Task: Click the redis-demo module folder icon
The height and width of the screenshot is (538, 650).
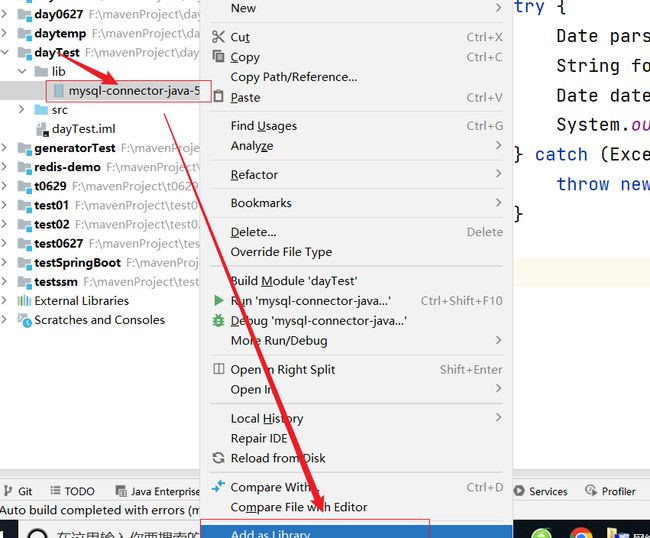Action: (x=24, y=167)
